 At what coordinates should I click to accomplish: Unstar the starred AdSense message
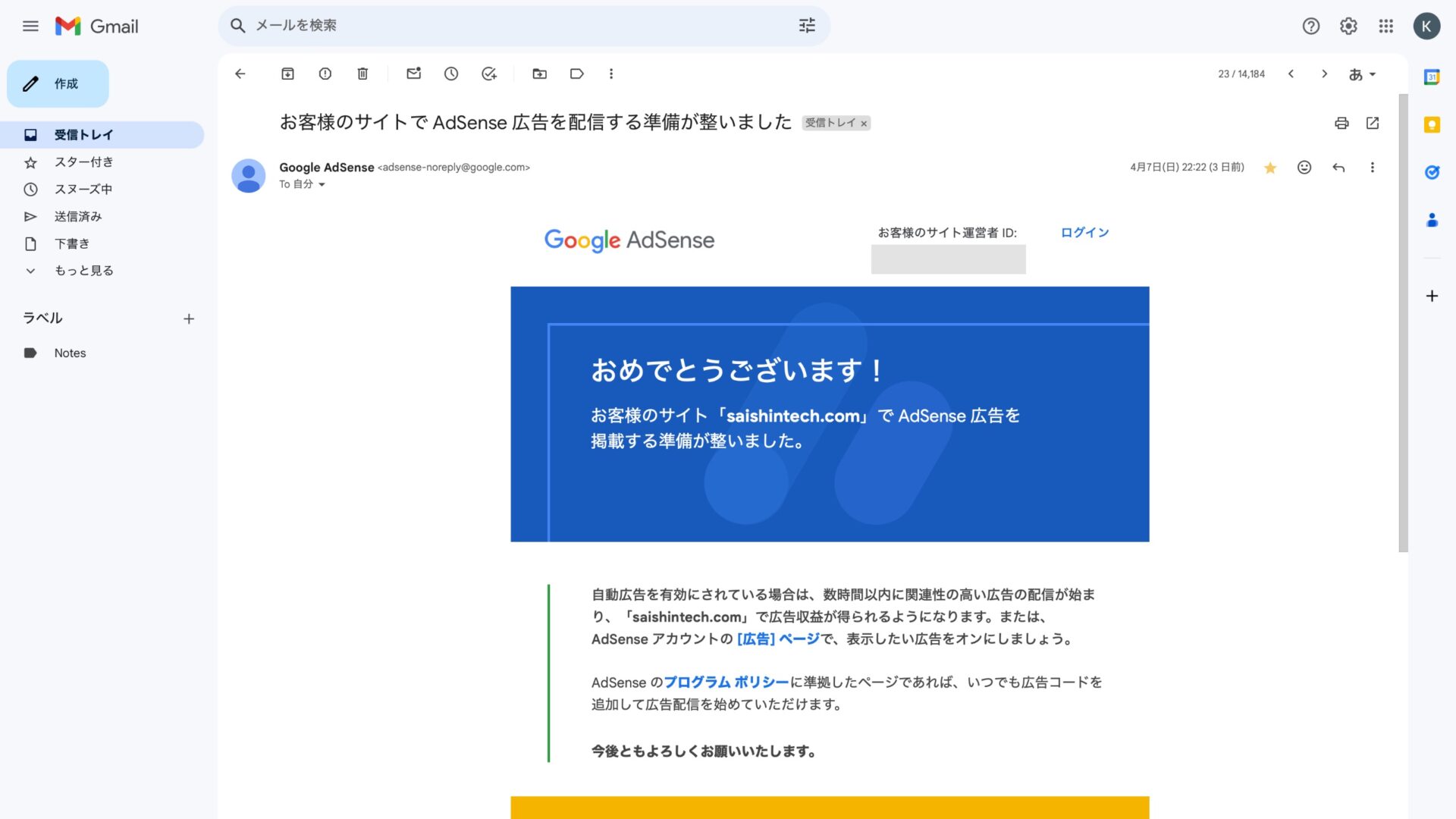pos(1270,168)
